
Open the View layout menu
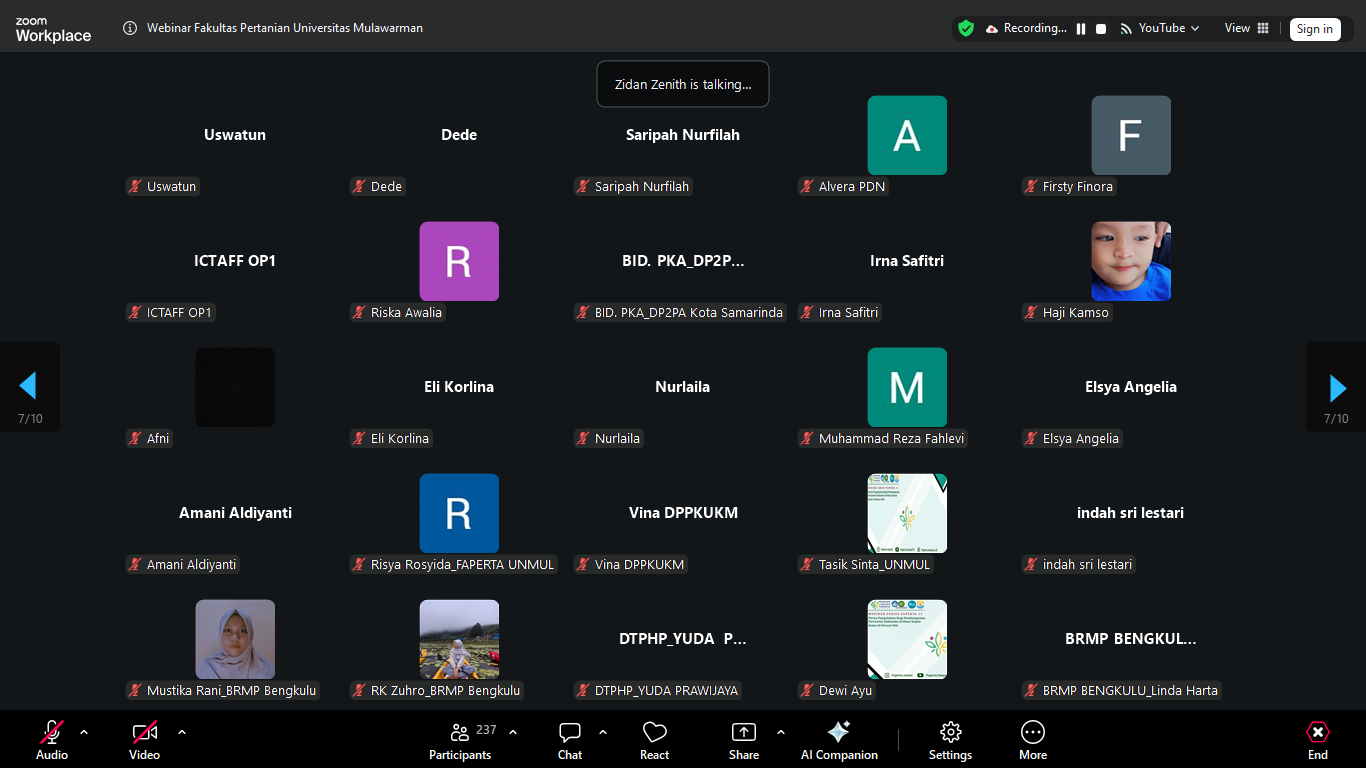(1246, 29)
